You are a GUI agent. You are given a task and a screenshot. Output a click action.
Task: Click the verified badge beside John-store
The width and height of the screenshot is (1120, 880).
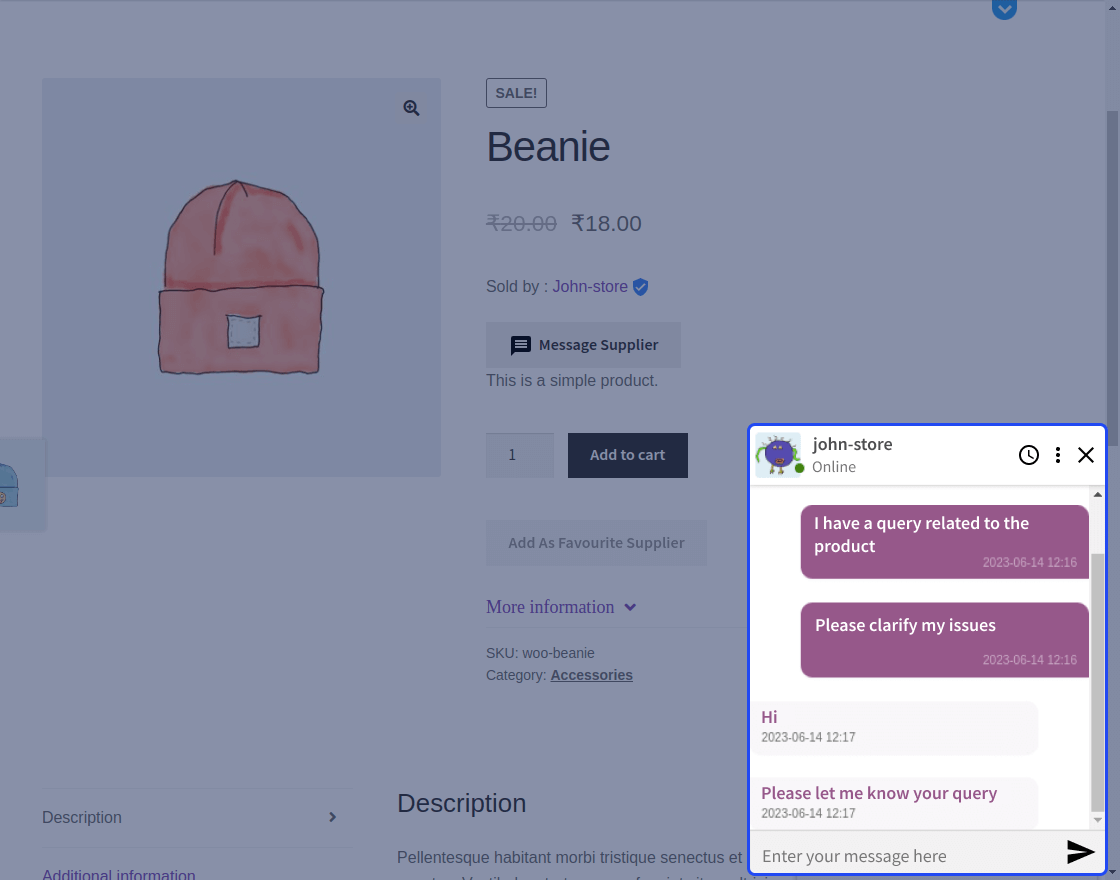coord(641,286)
